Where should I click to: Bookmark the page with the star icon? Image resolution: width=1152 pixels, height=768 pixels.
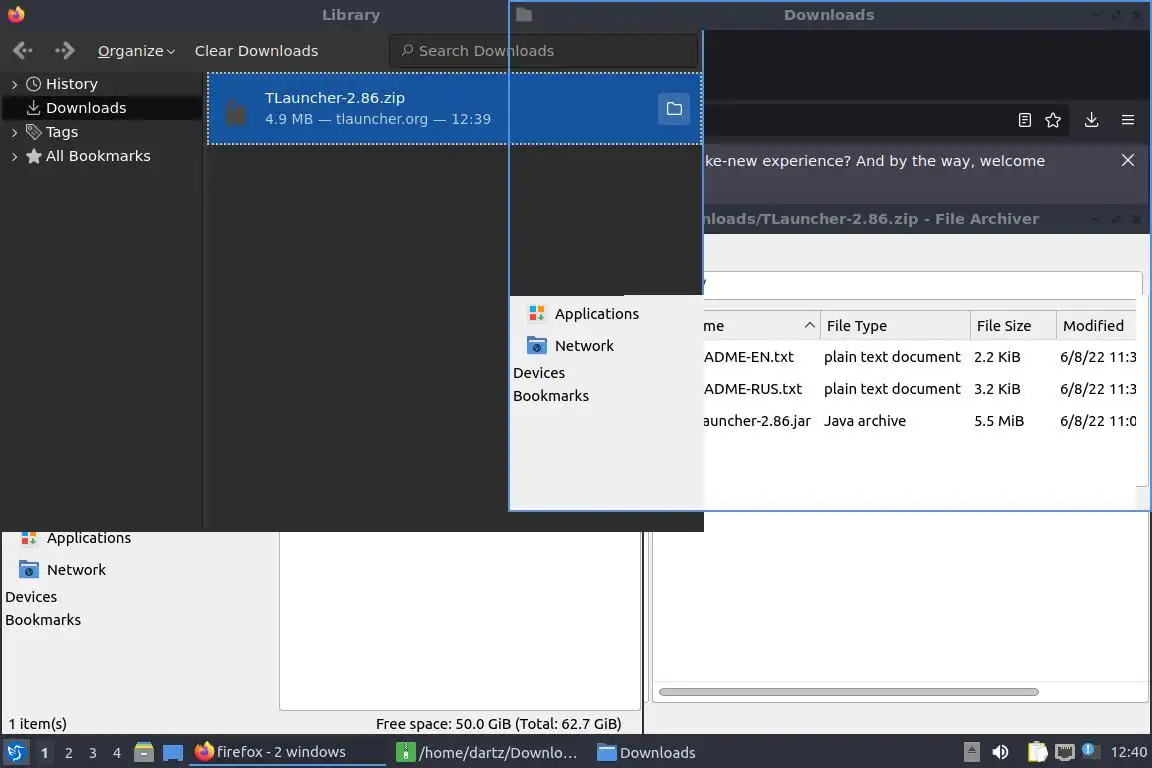click(x=1053, y=120)
